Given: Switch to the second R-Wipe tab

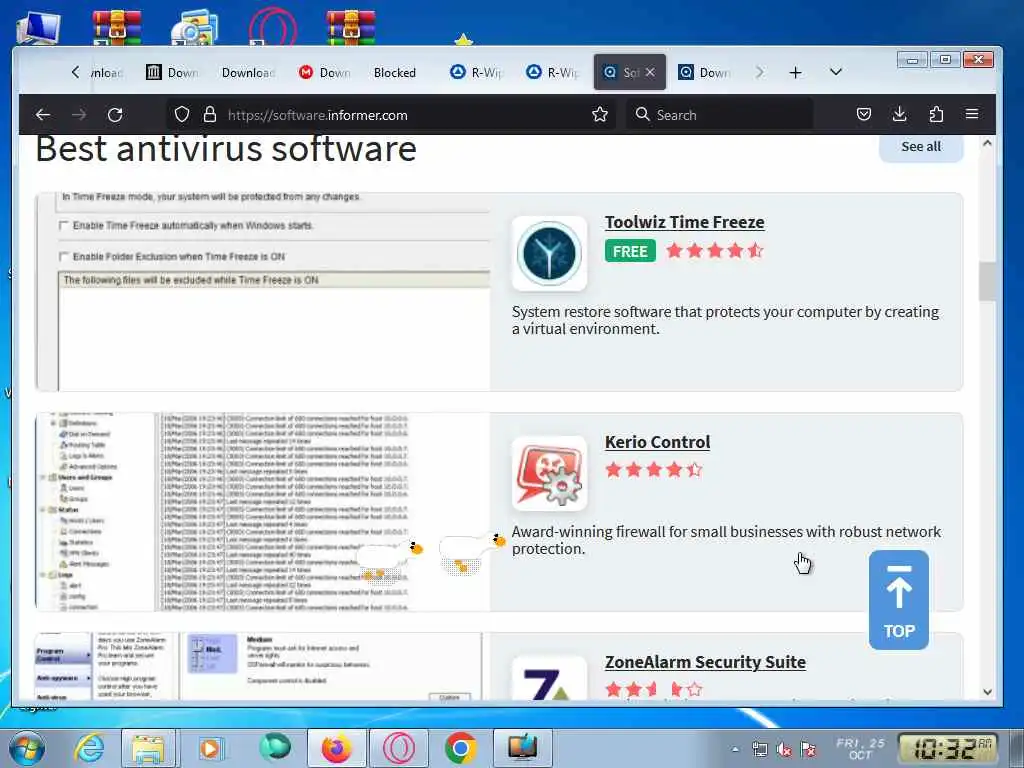Looking at the screenshot, I should 553,72.
